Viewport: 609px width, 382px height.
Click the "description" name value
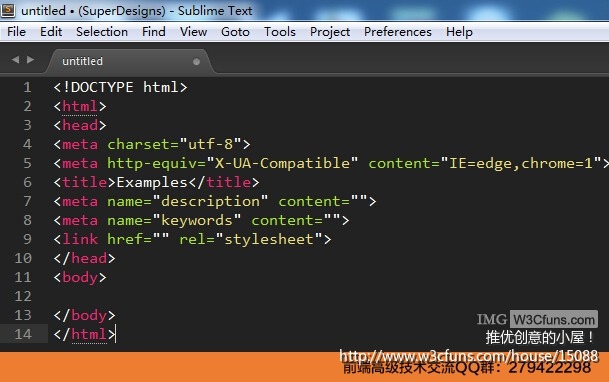(211, 201)
